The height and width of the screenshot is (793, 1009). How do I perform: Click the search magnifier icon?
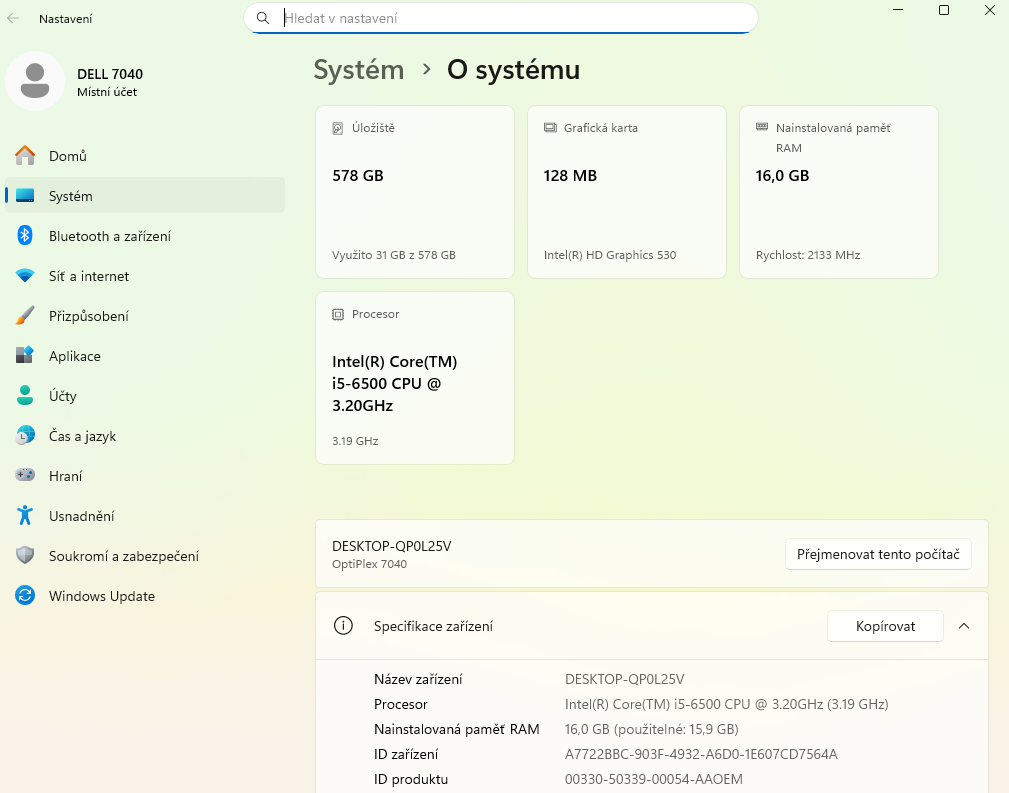click(262, 18)
